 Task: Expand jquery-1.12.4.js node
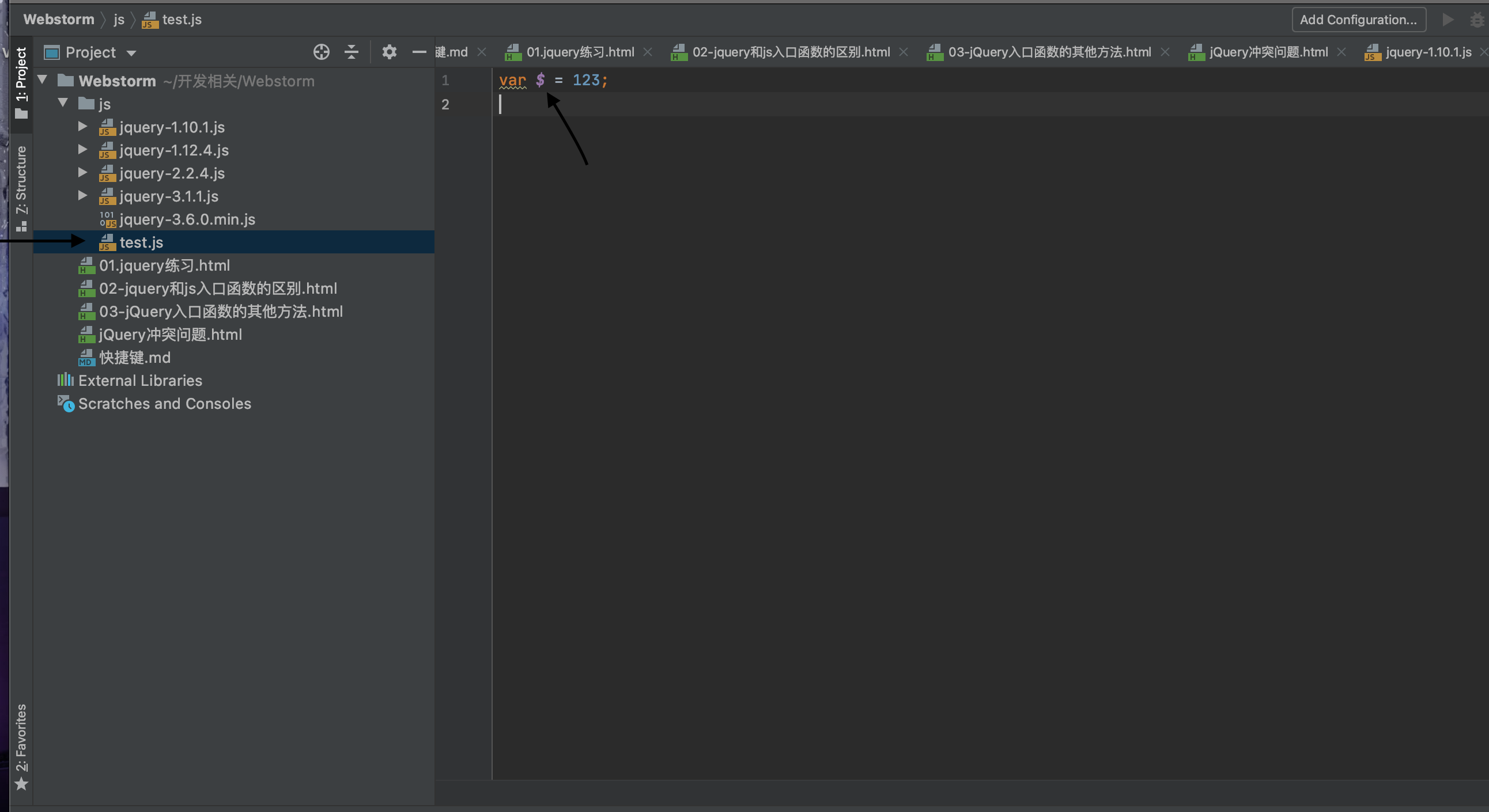[x=82, y=150]
